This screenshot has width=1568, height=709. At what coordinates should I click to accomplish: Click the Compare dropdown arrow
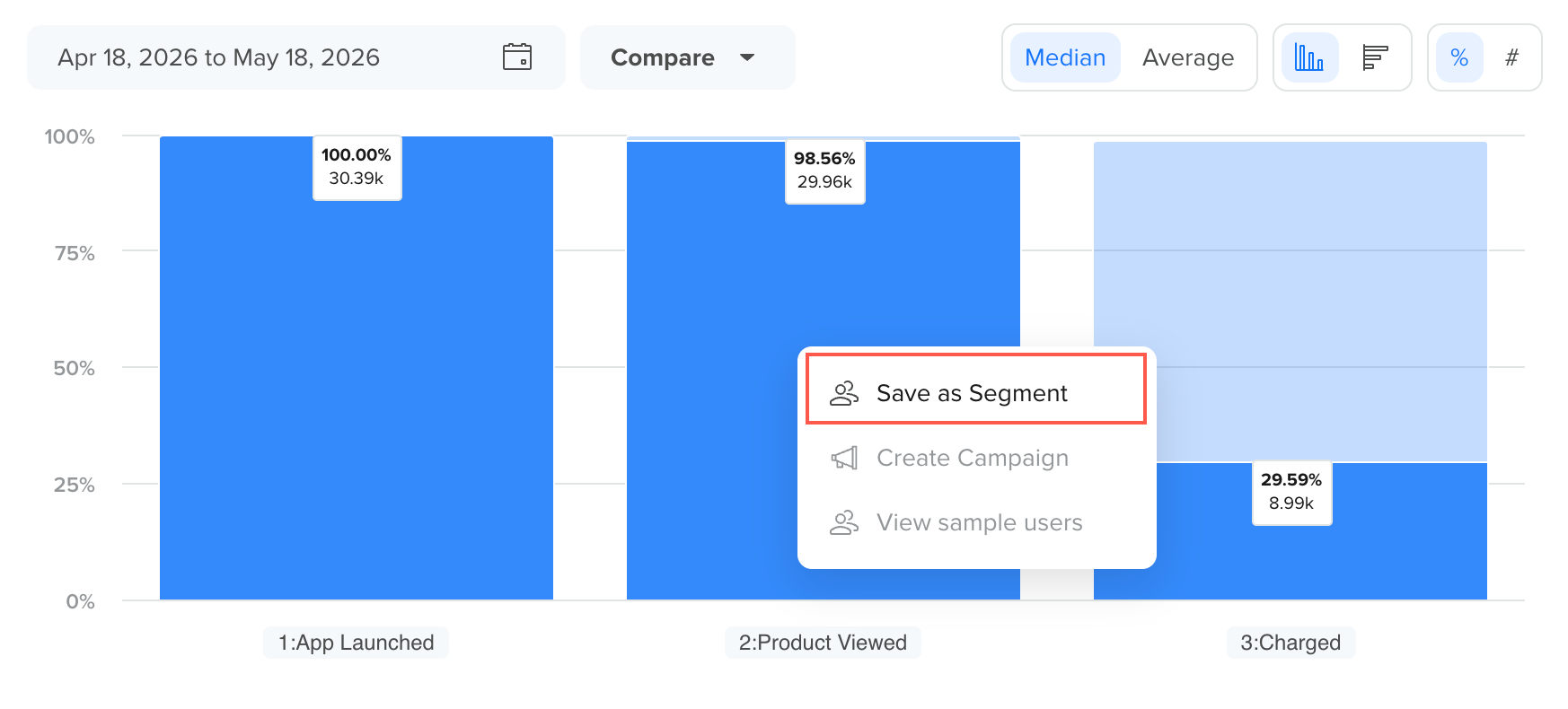click(747, 57)
